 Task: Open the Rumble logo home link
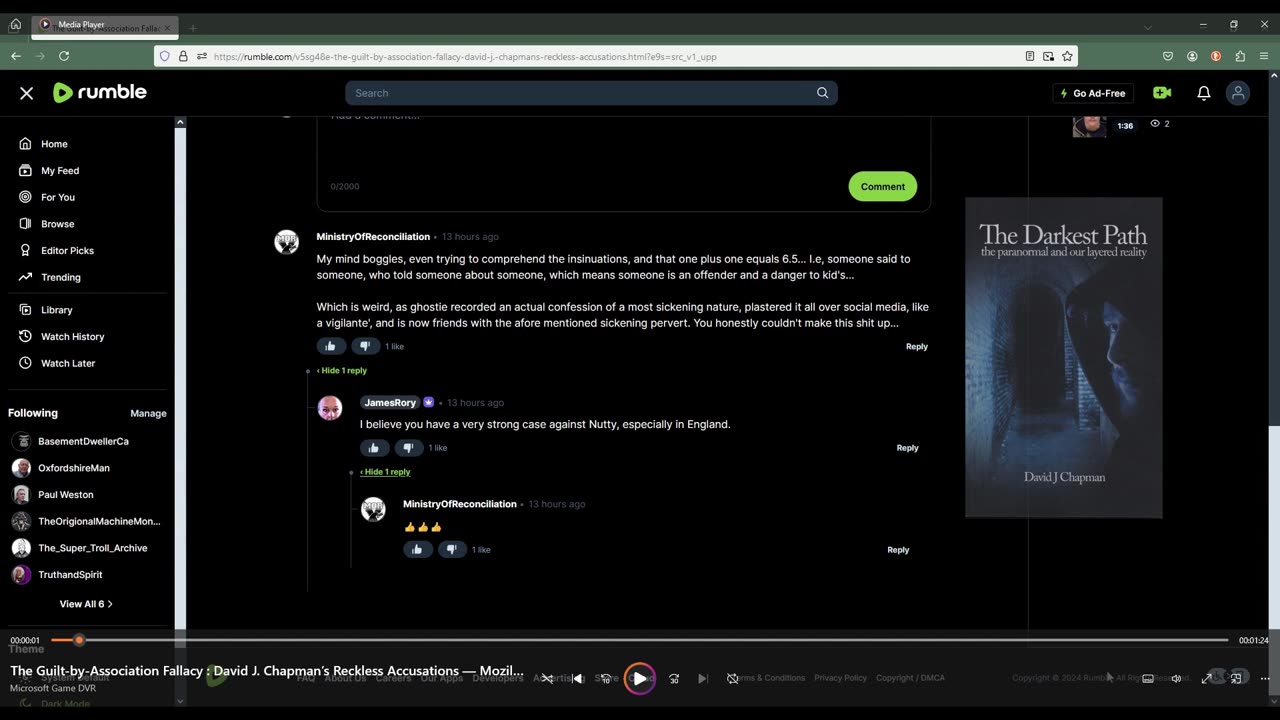coord(100,93)
